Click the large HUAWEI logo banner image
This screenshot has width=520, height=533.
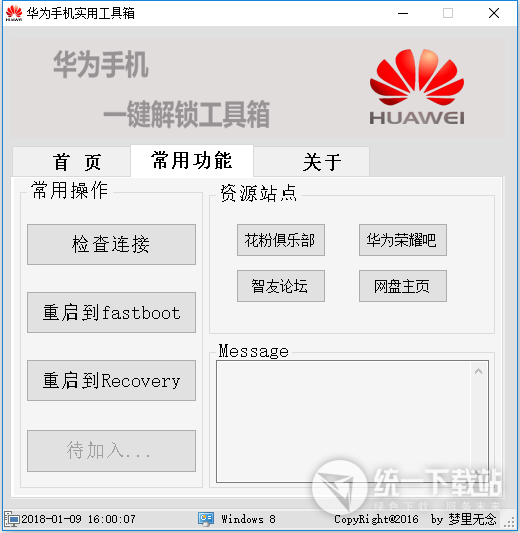417,87
